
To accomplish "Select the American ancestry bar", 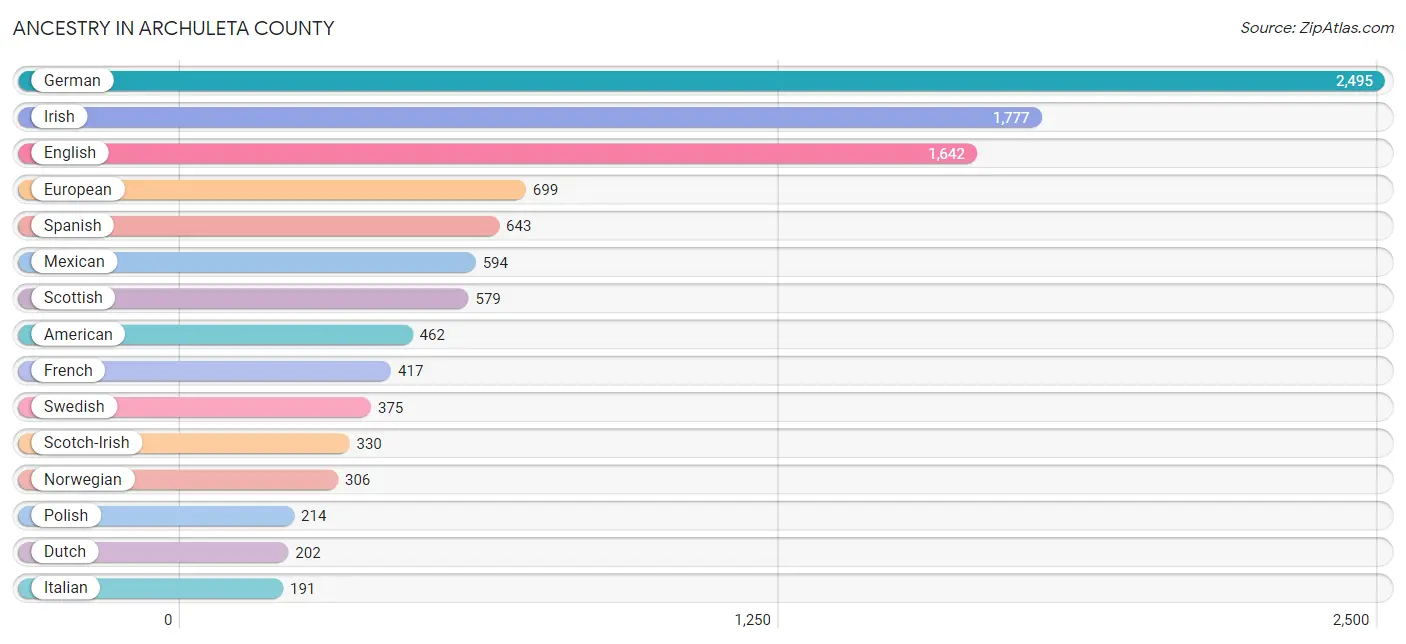I will [x=216, y=335].
